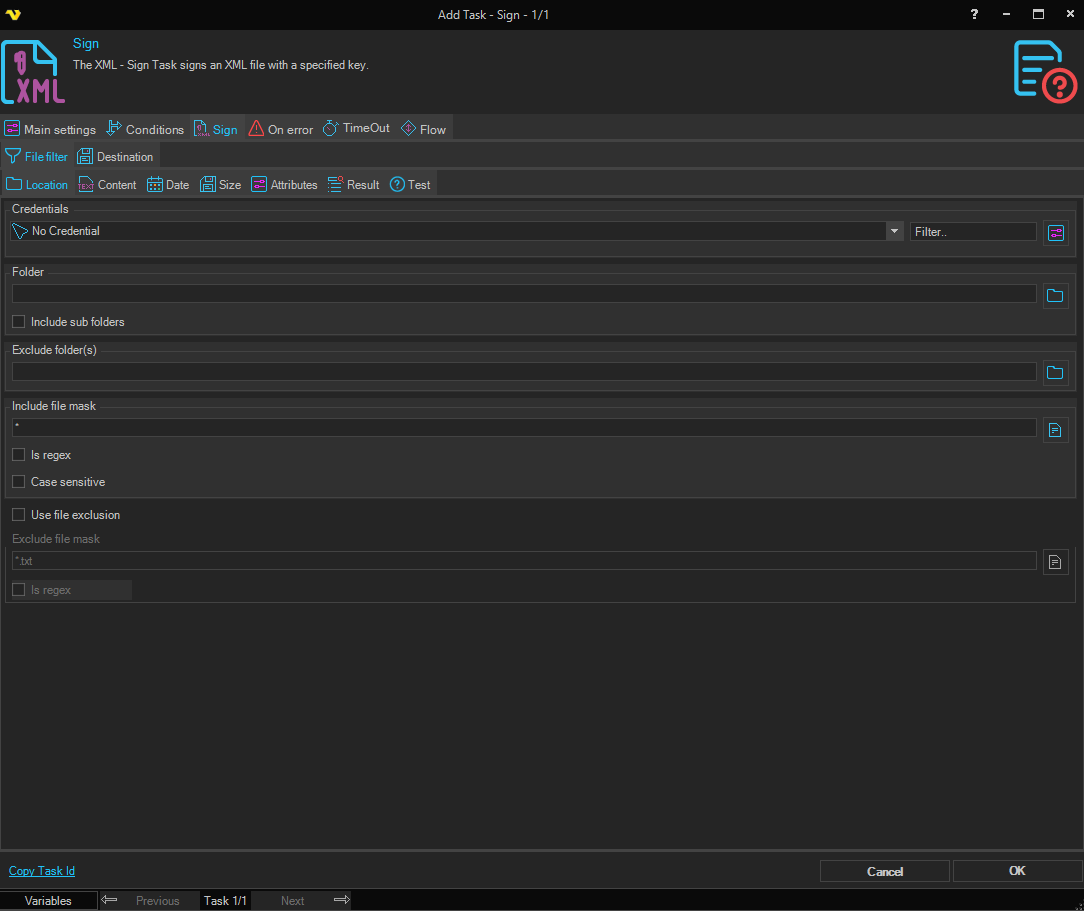Viewport: 1084px width, 911px height.
Task: Enable Include sub folders checkbox
Action: (x=18, y=322)
